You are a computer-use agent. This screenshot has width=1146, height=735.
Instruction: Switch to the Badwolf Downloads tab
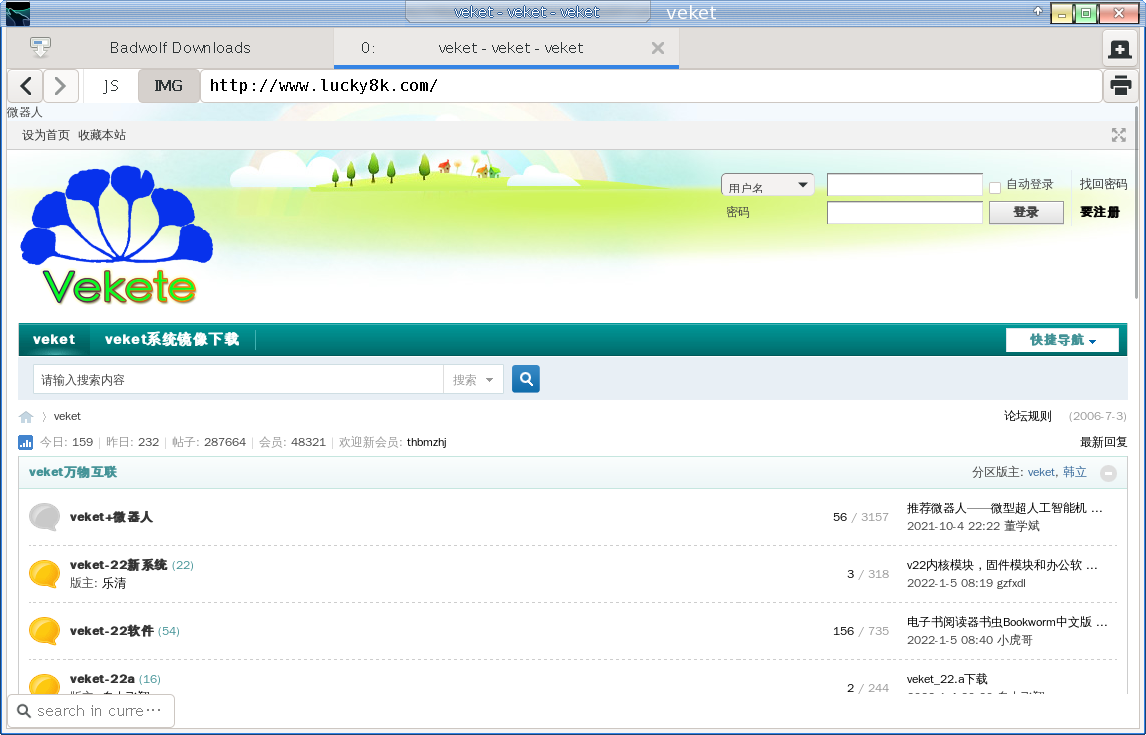tap(180, 48)
